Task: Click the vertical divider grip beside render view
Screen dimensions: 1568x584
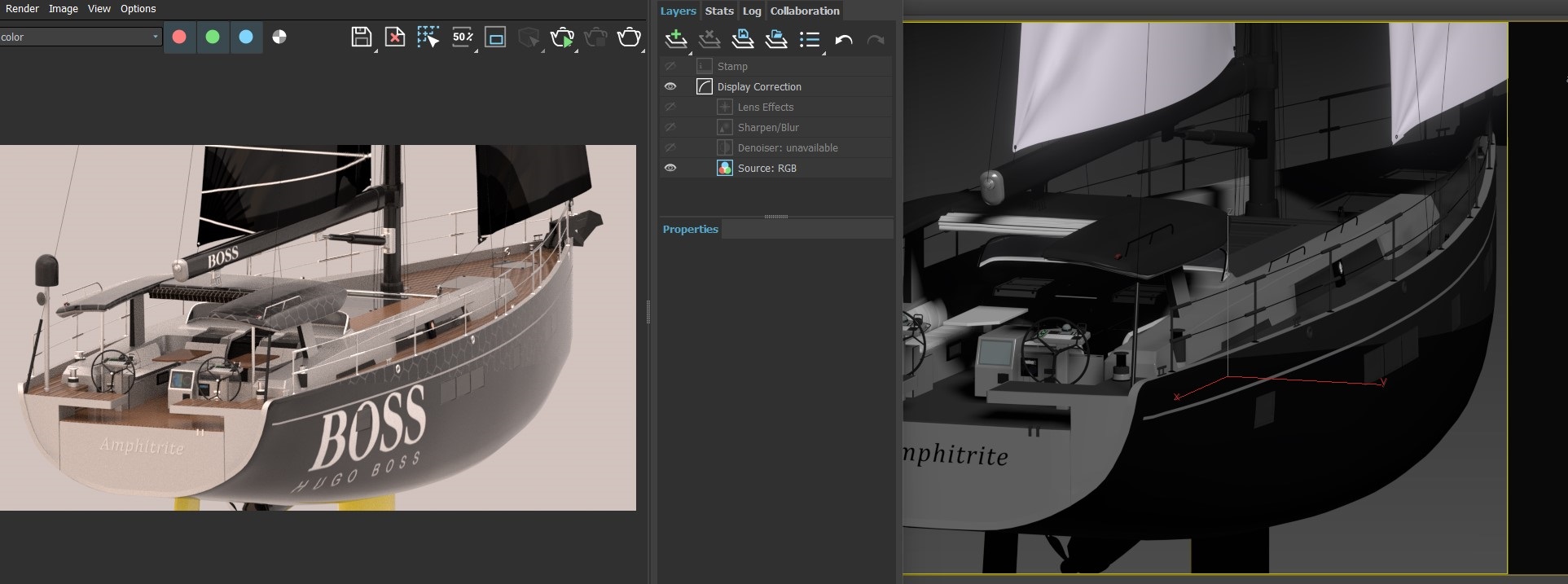Action: click(648, 312)
